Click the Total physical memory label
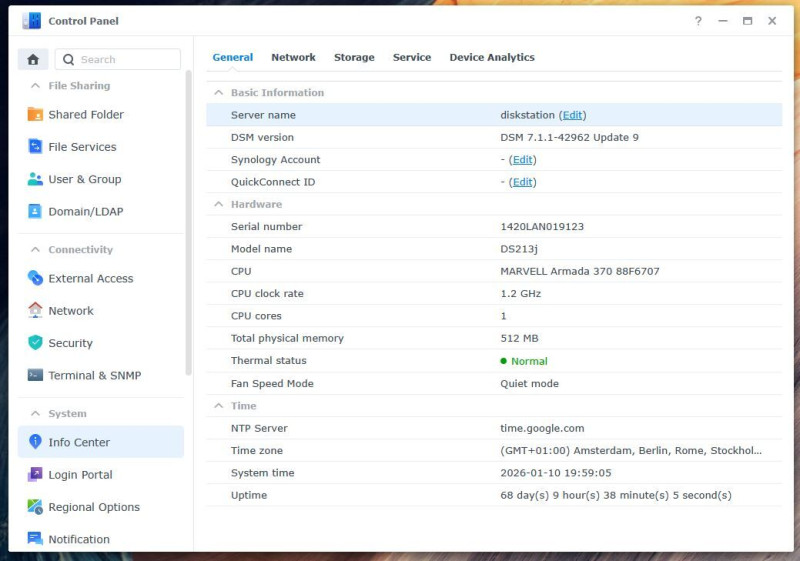The height and width of the screenshot is (561, 800). pos(287,338)
